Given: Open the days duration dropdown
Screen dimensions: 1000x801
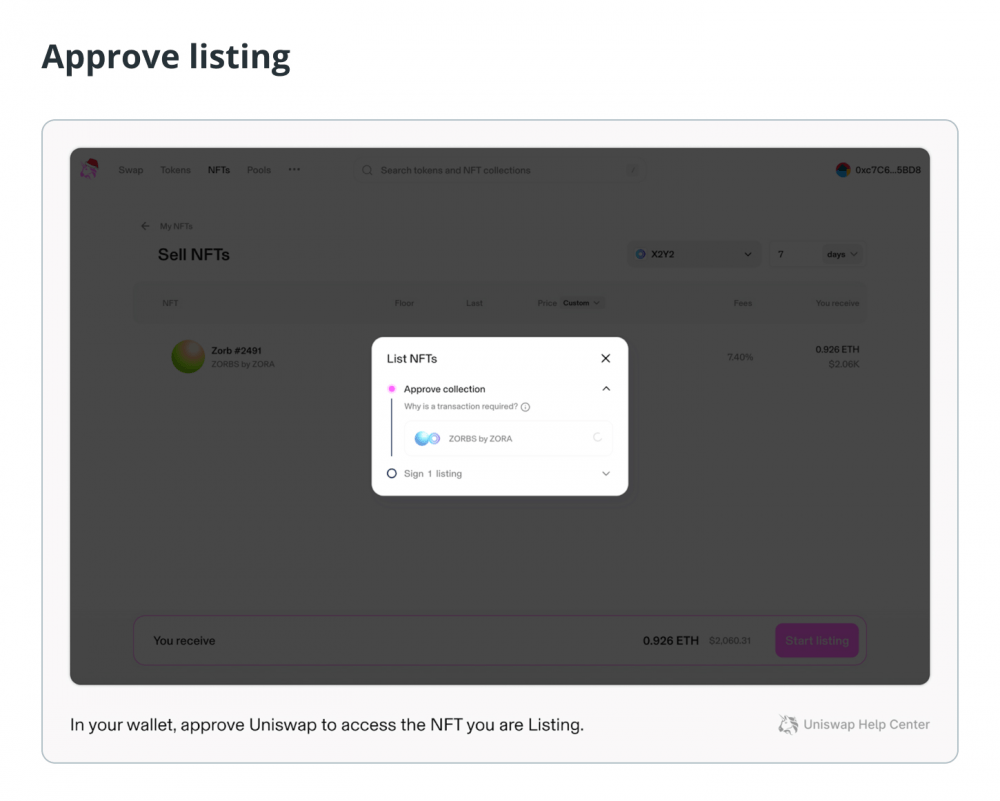Looking at the screenshot, I should click(842, 254).
